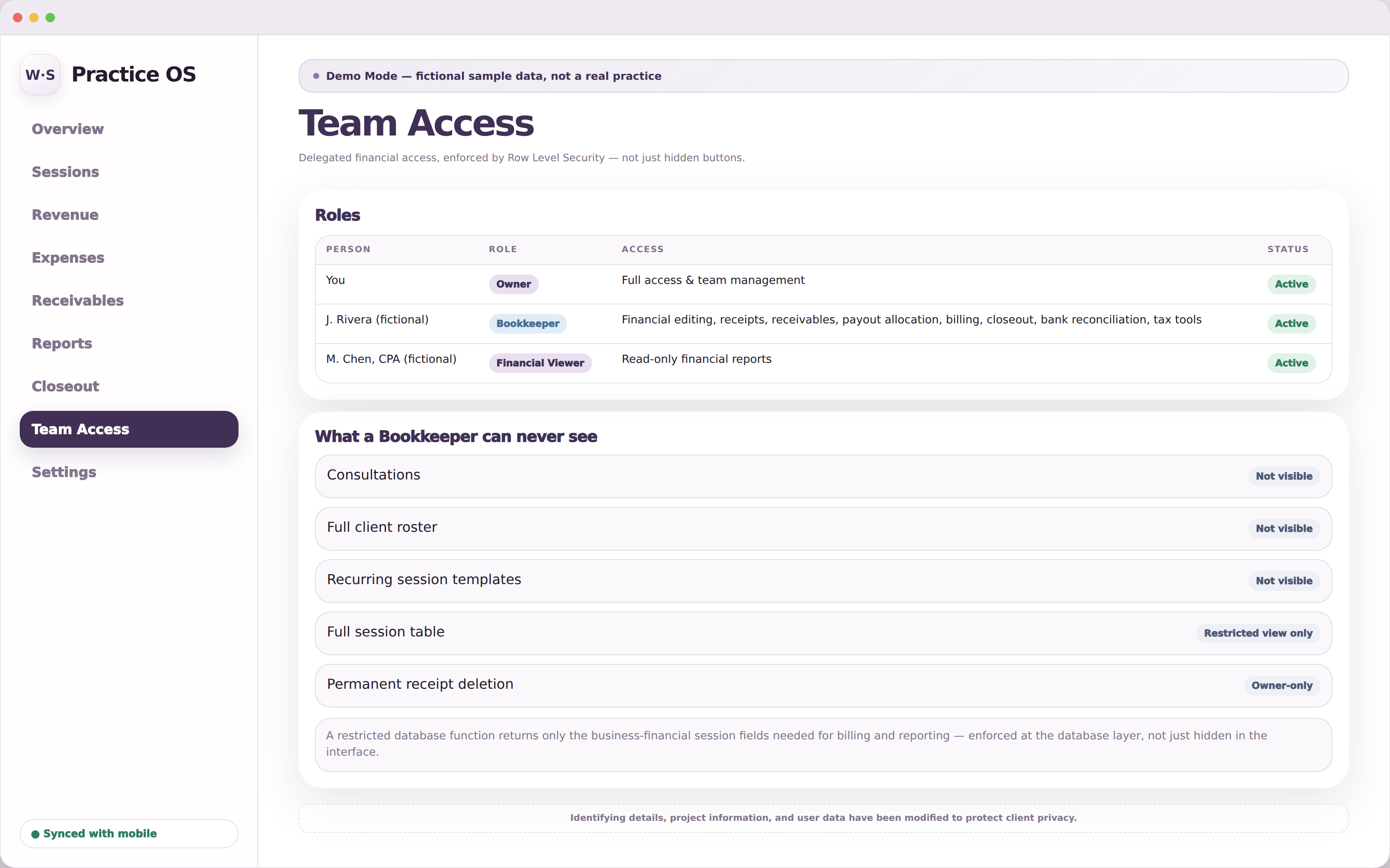This screenshot has width=1390, height=868.
Task: Select 'M. Chen, CPA (fictional)' name
Action: 391,359
